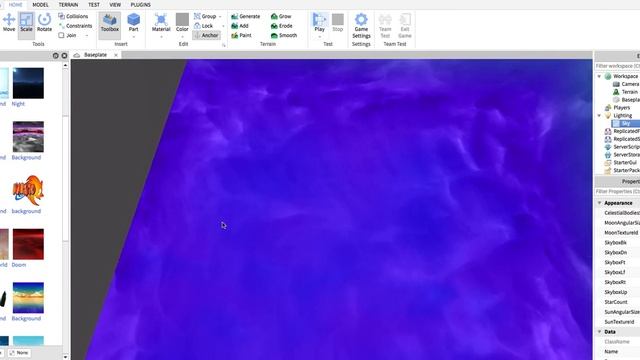Click the terrain Smooth tool
This screenshot has height=360, width=640.
pos(284,36)
